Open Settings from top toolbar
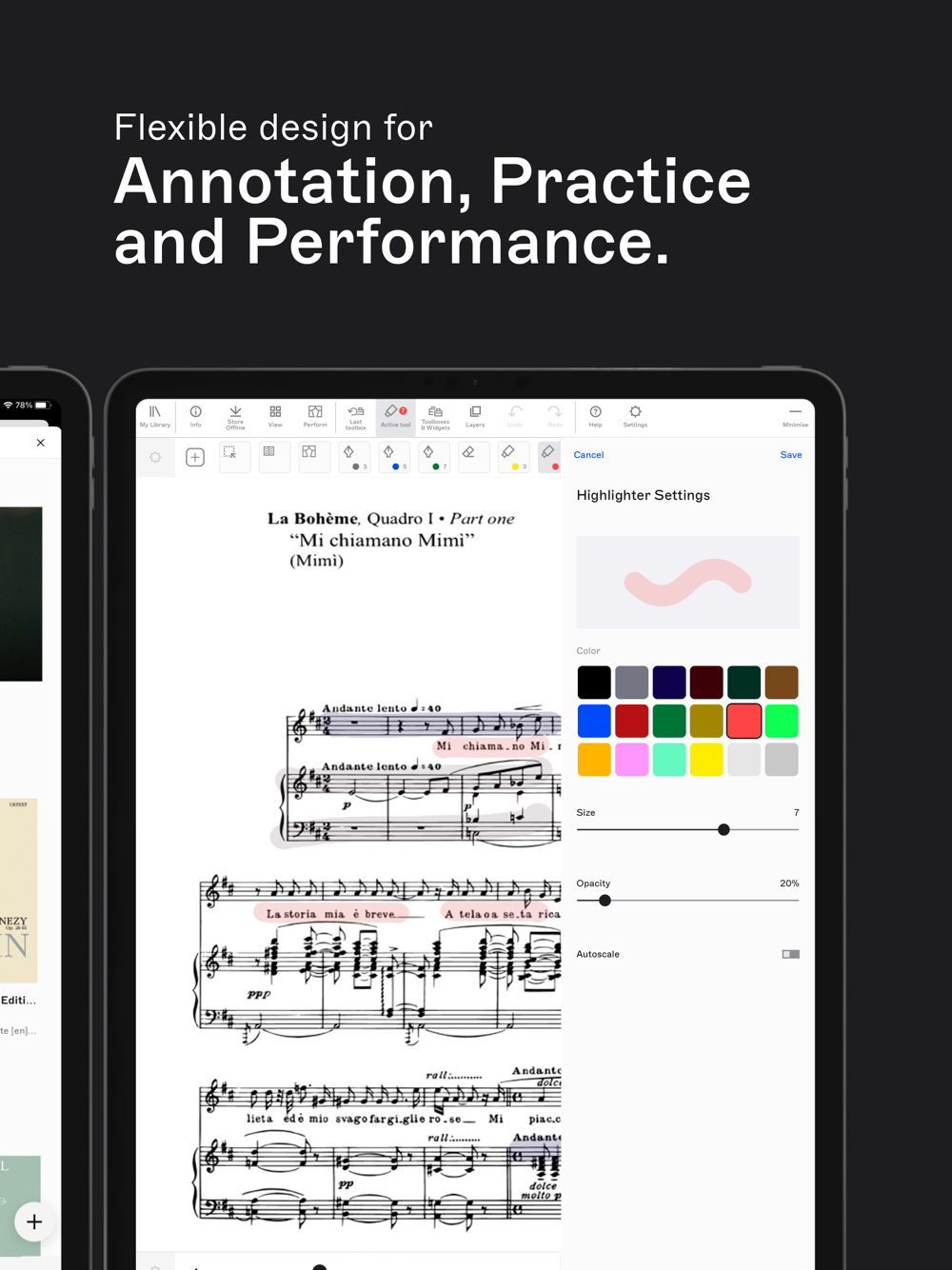This screenshot has height=1270, width=952. [635, 417]
